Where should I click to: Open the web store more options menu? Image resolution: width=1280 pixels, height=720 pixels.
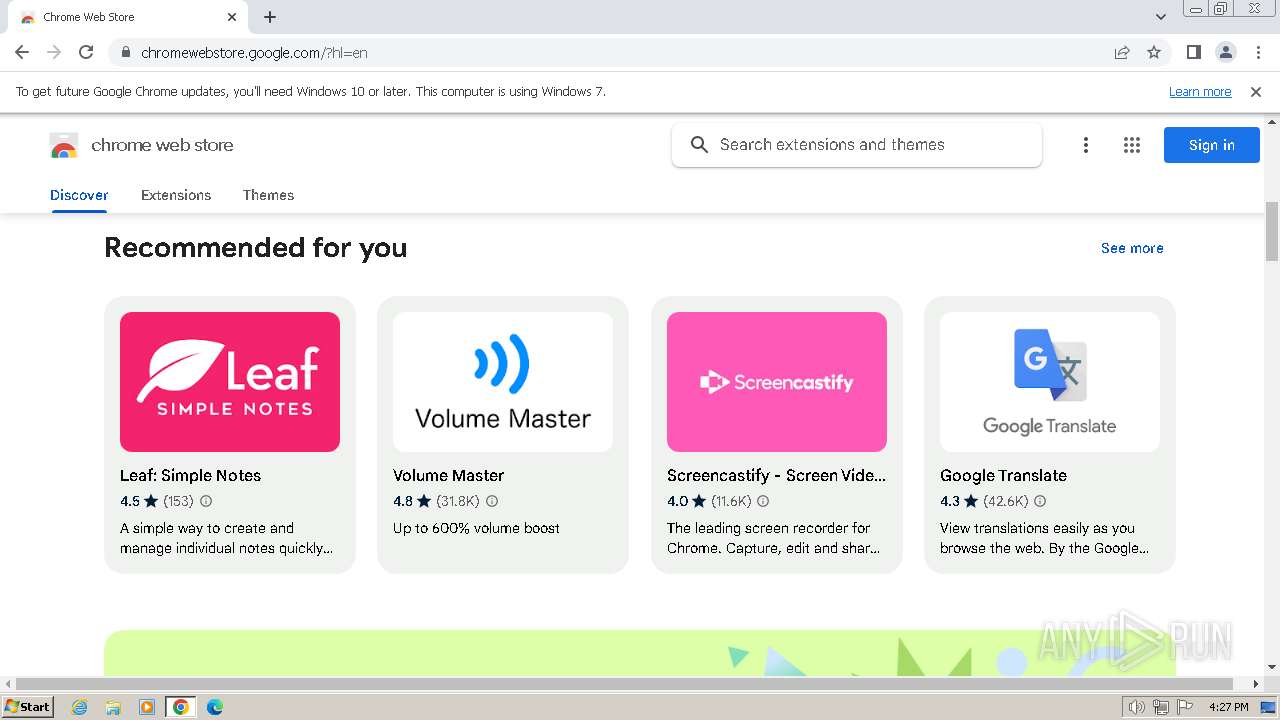click(x=1085, y=145)
